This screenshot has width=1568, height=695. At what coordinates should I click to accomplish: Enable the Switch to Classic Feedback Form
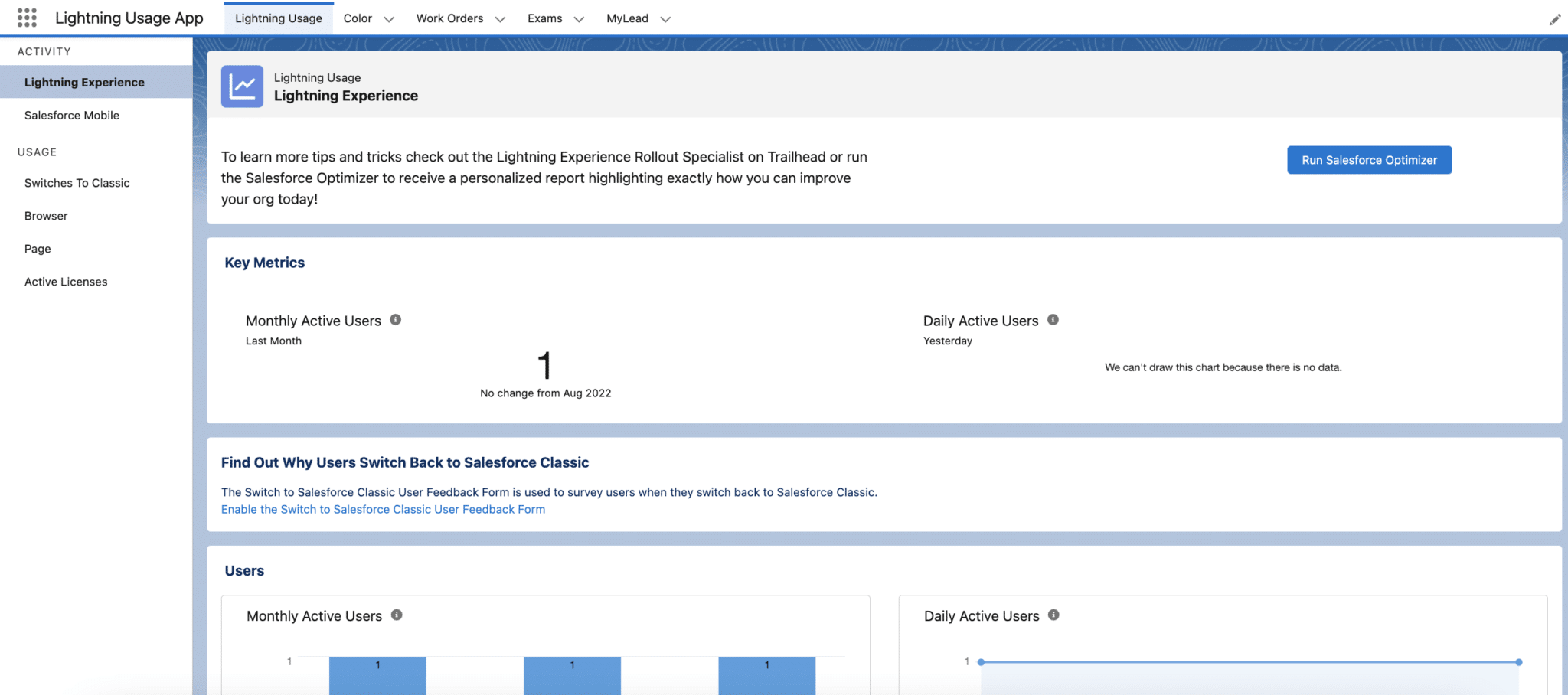383,509
